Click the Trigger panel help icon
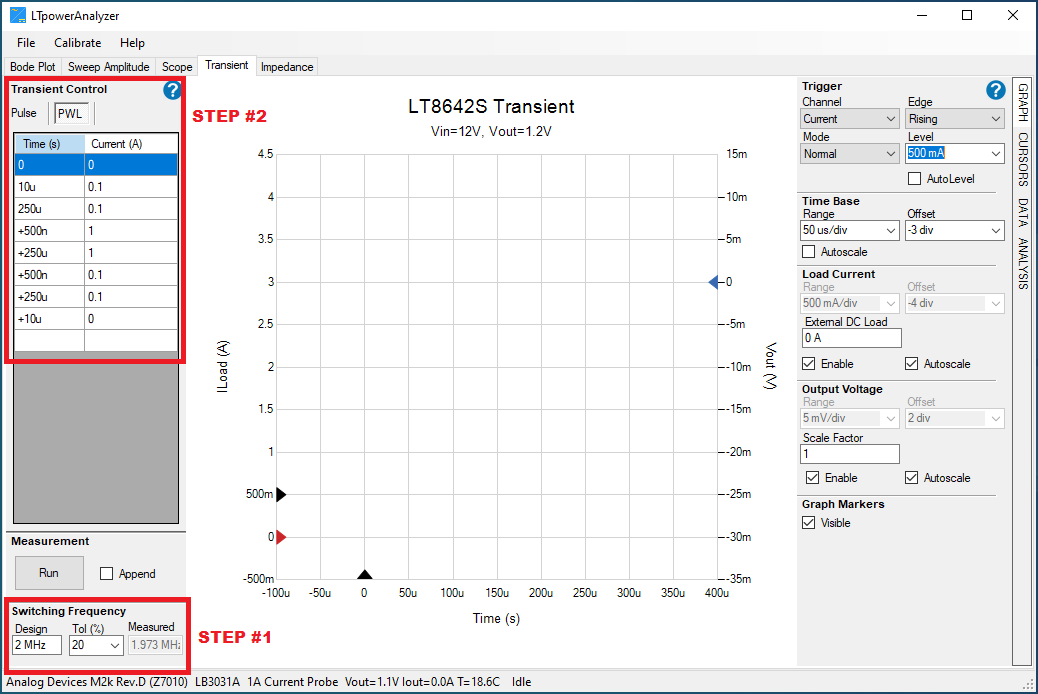This screenshot has width=1038, height=694. pyautogui.click(x=995, y=90)
